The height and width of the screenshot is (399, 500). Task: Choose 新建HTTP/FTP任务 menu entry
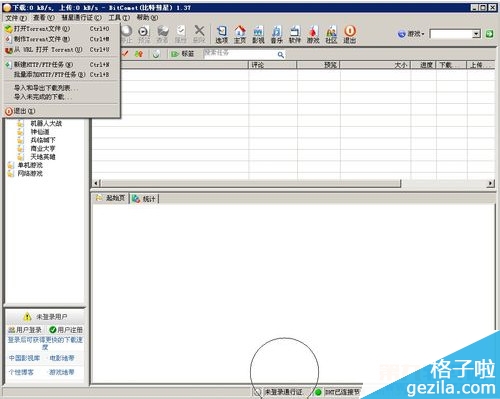click(61, 64)
